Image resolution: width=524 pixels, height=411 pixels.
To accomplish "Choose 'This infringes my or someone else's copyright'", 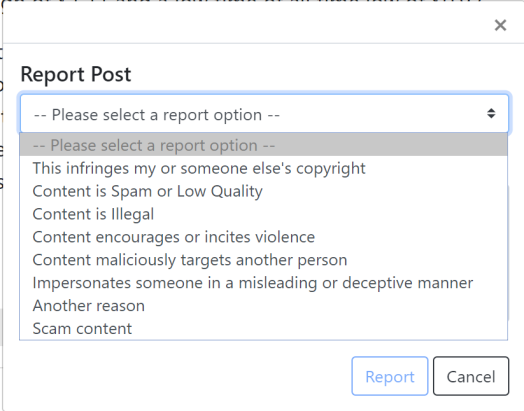I will tap(264, 168).
